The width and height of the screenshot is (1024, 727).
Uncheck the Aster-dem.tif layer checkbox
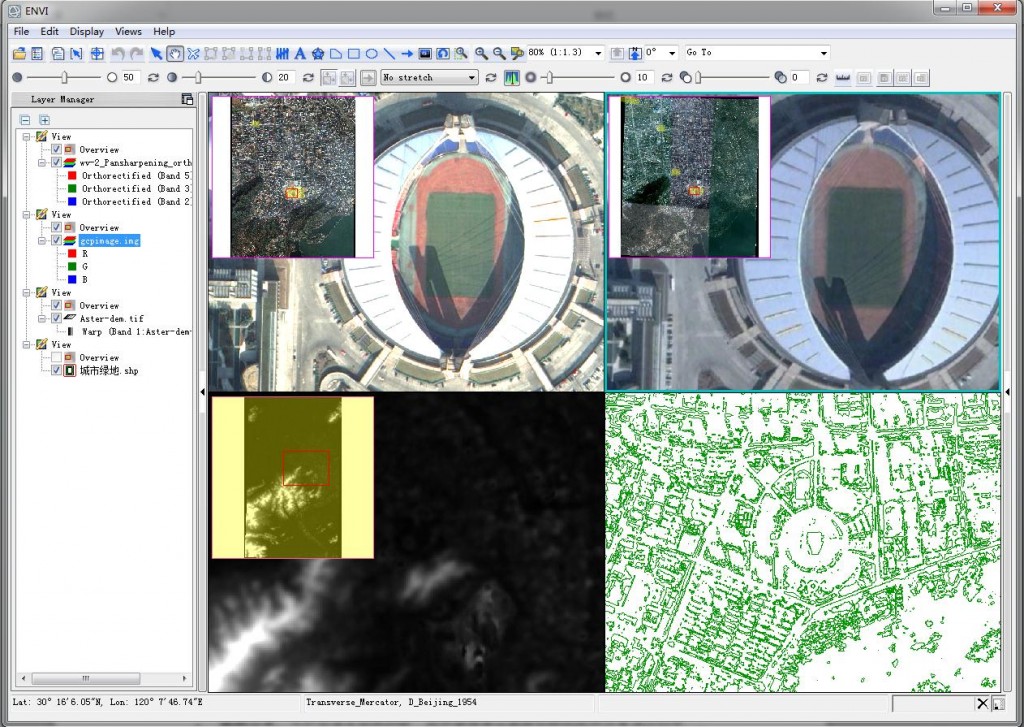[x=56, y=318]
